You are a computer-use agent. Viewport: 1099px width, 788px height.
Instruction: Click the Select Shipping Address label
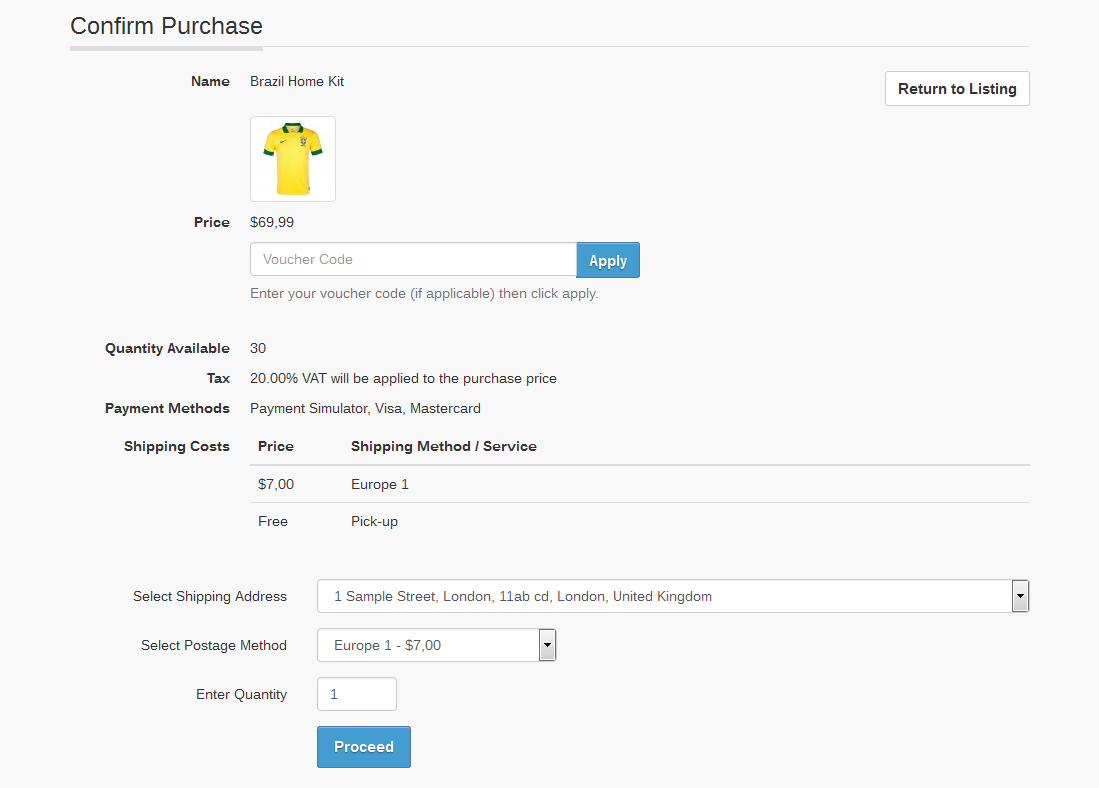coord(210,596)
